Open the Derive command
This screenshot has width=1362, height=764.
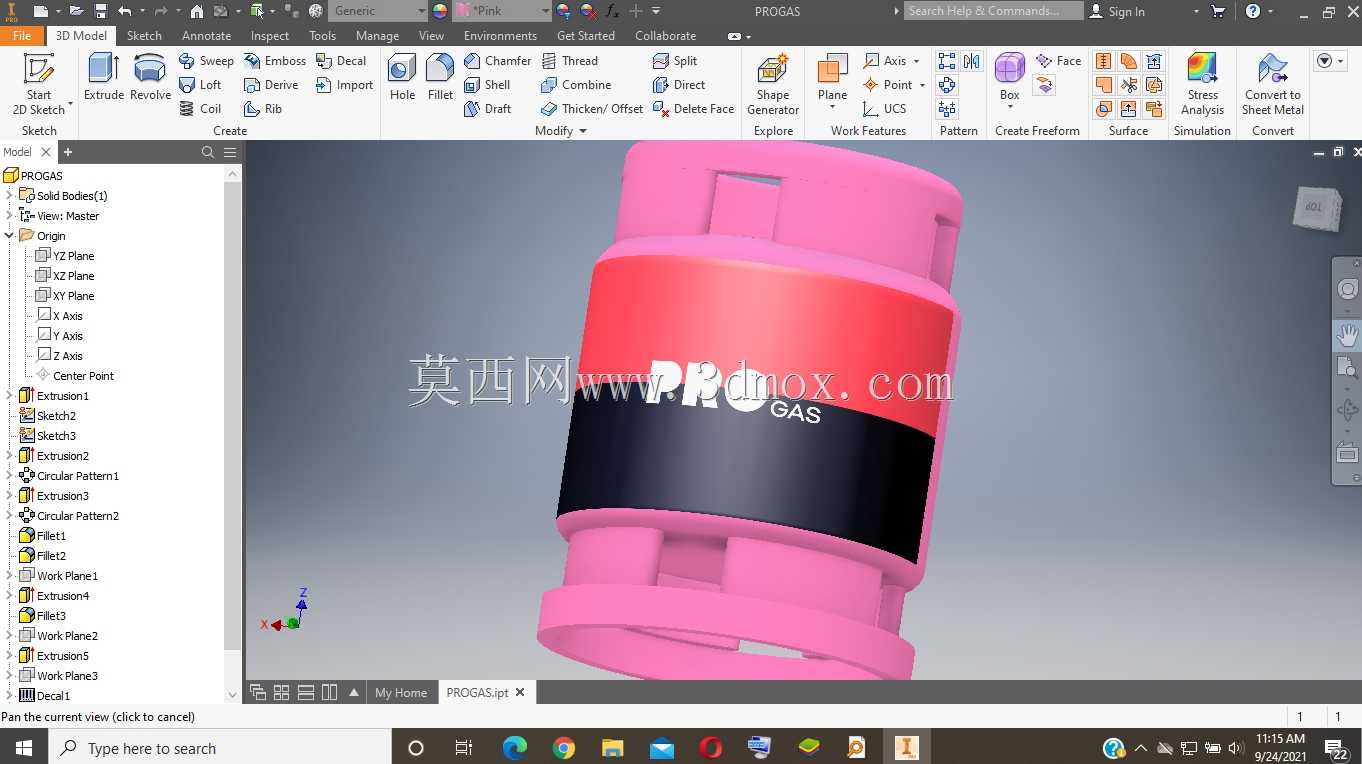tap(271, 85)
